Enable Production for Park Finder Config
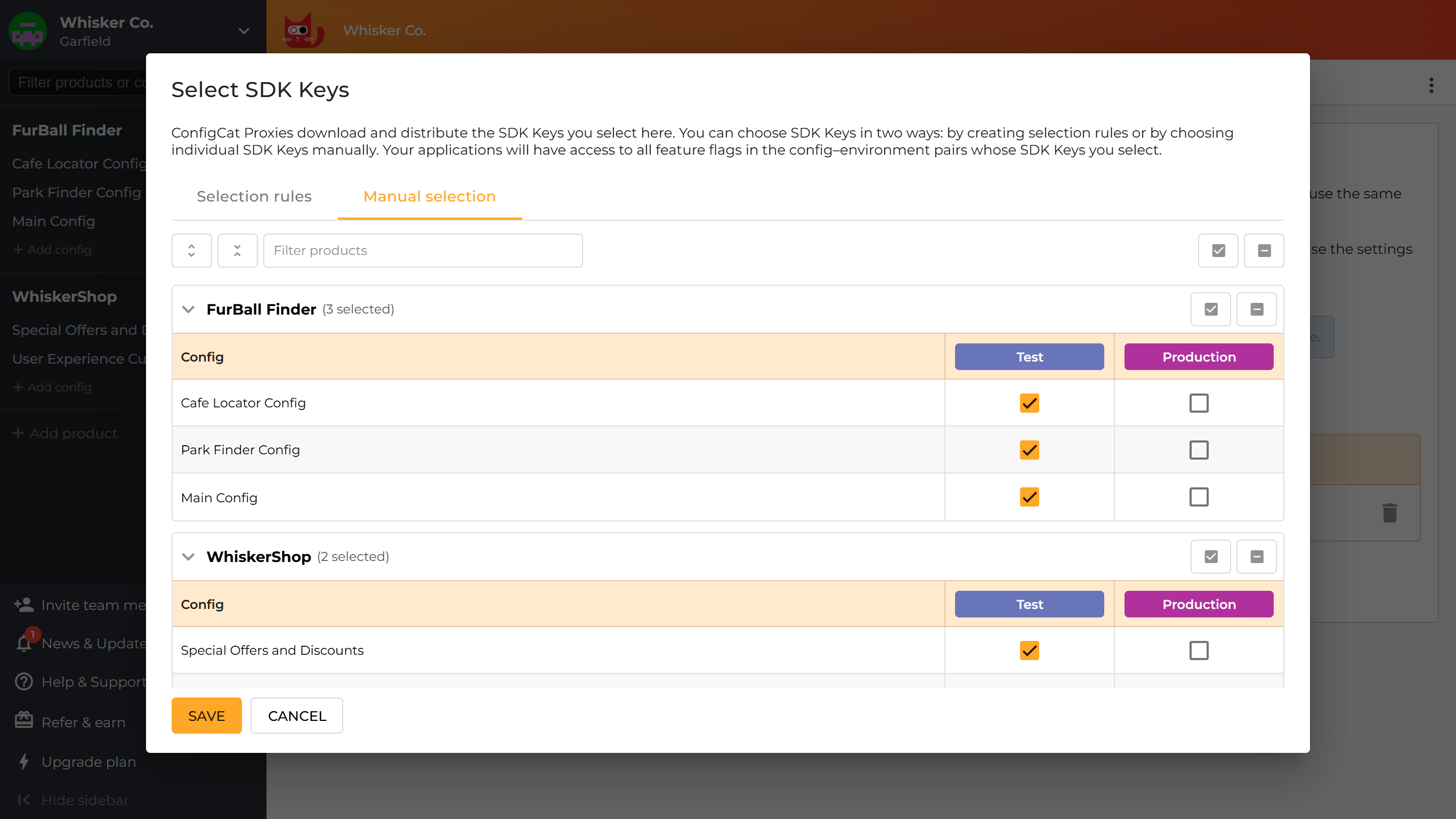 1199,449
